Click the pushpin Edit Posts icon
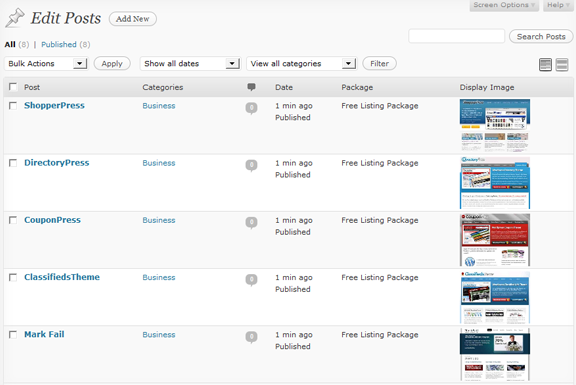Viewport: 576px width, 385px height. pos(15,18)
